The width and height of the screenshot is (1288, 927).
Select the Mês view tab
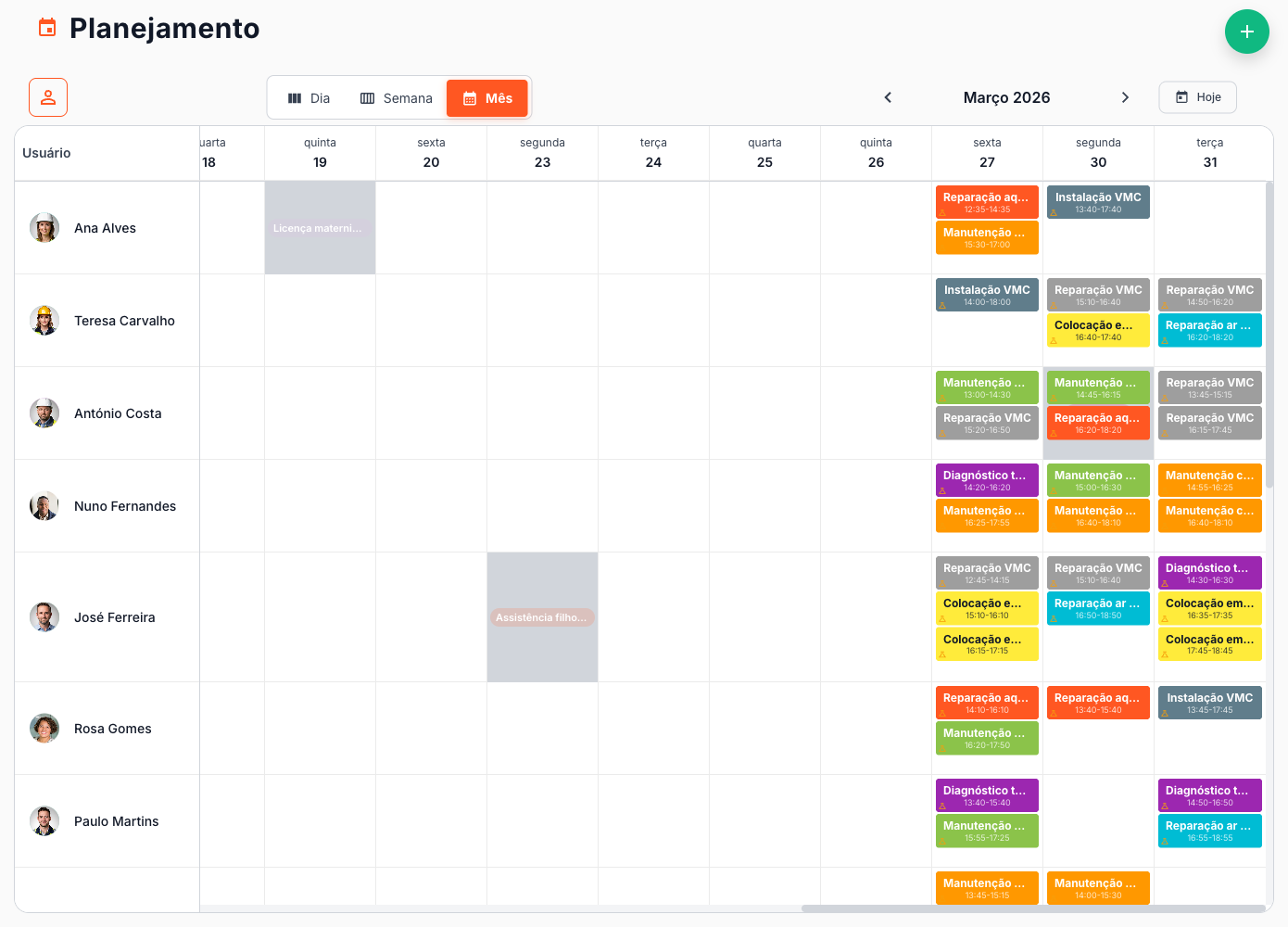(487, 98)
